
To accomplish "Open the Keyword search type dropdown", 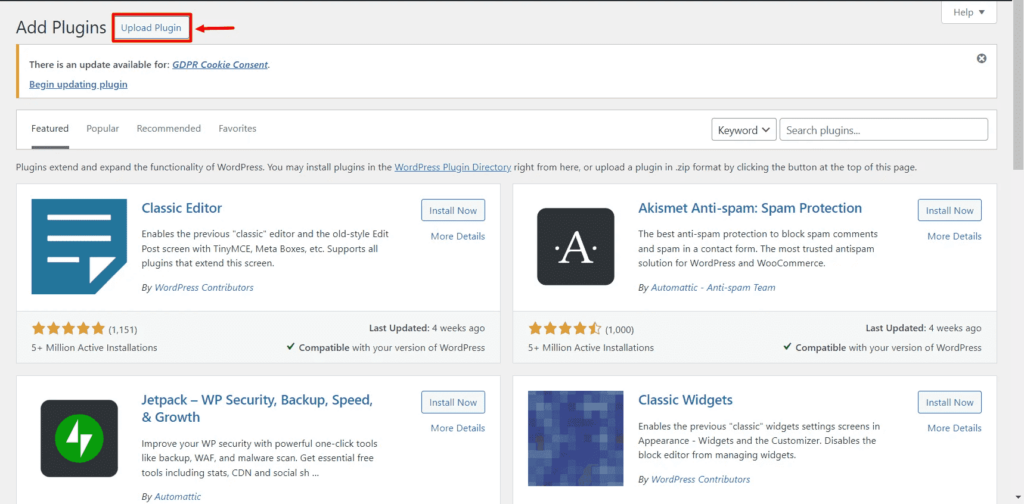I will (x=743, y=130).
